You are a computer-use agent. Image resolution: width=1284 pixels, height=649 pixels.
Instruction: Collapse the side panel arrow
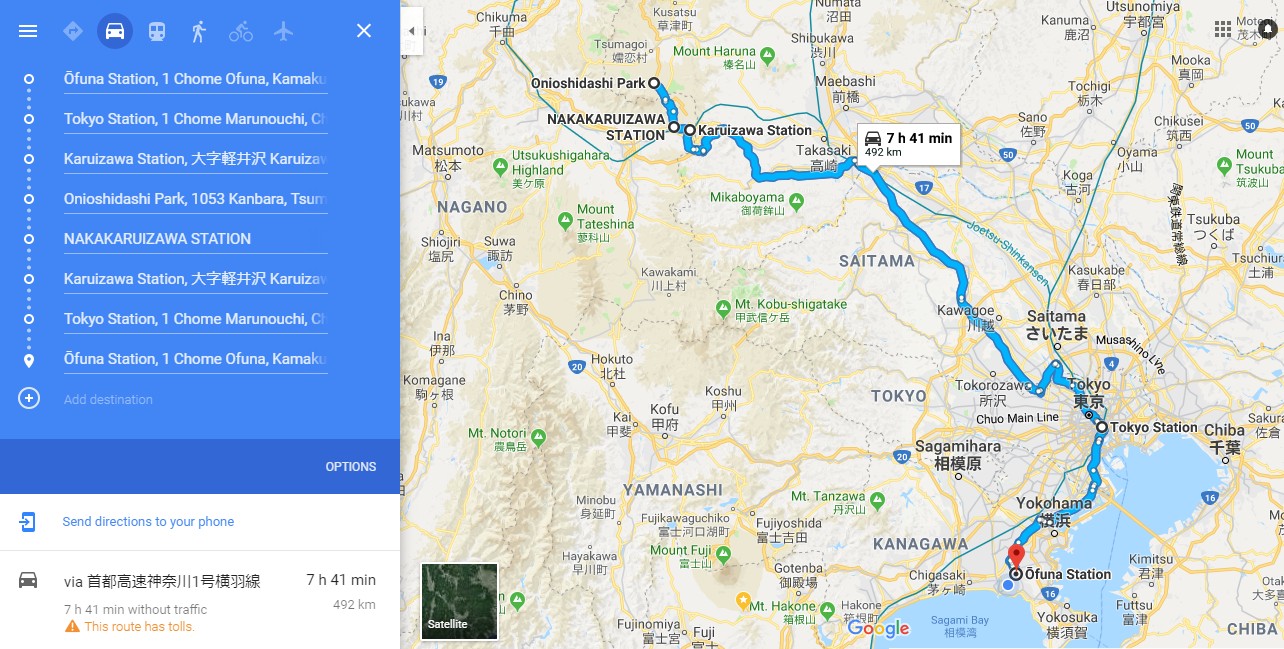point(411,31)
